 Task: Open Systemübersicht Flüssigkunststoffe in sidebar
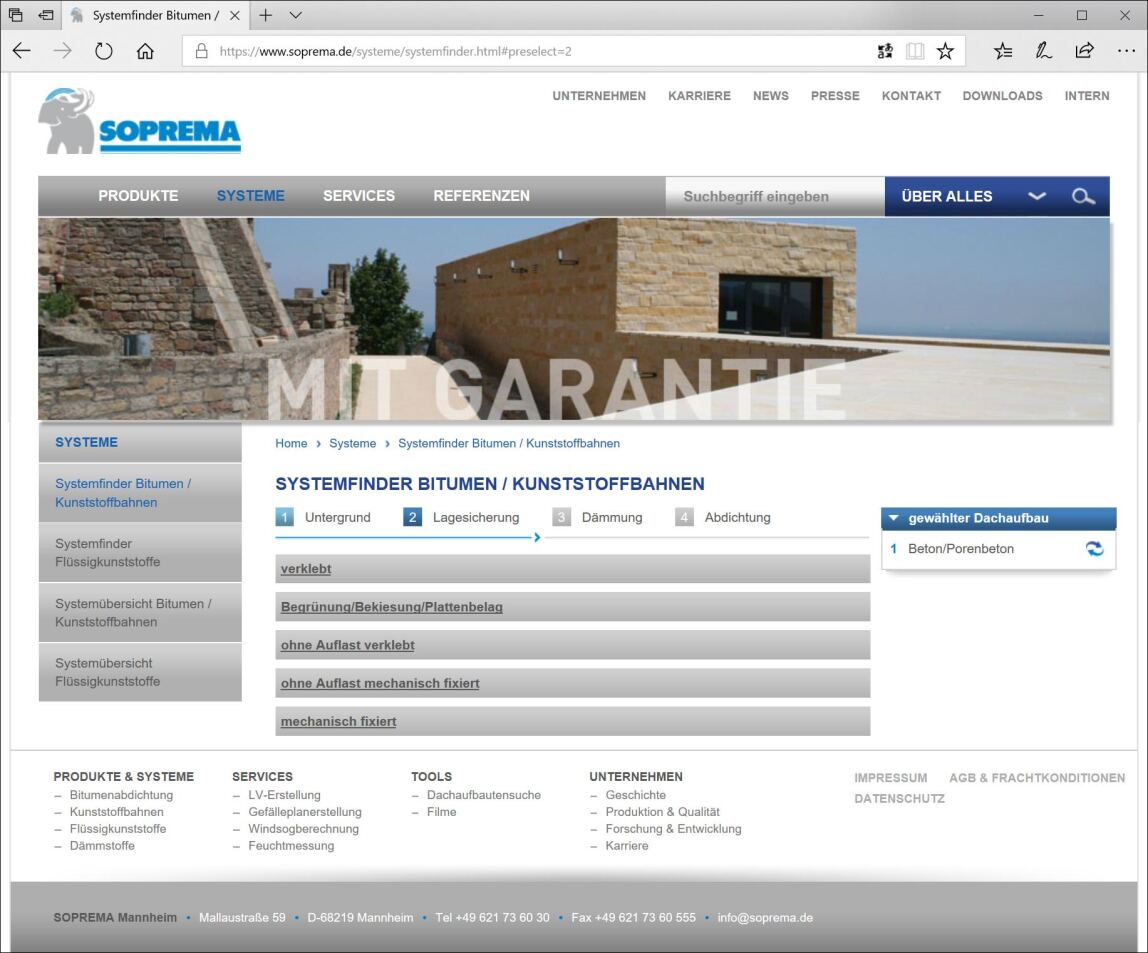(140, 672)
